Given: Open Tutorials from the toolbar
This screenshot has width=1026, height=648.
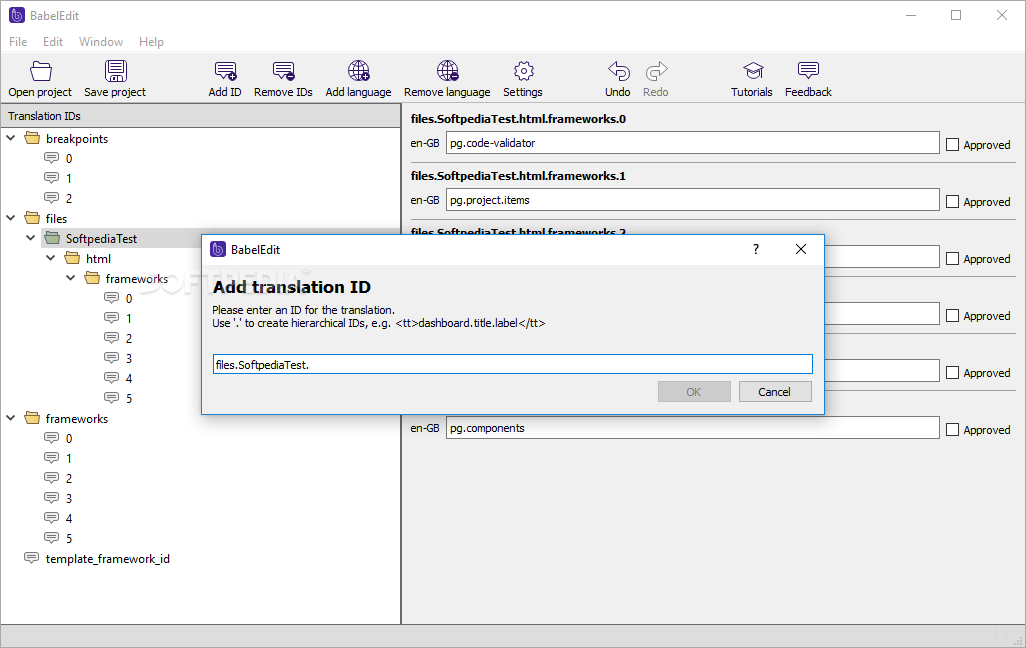Looking at the screenshot, I should click(x=752, y=79).
